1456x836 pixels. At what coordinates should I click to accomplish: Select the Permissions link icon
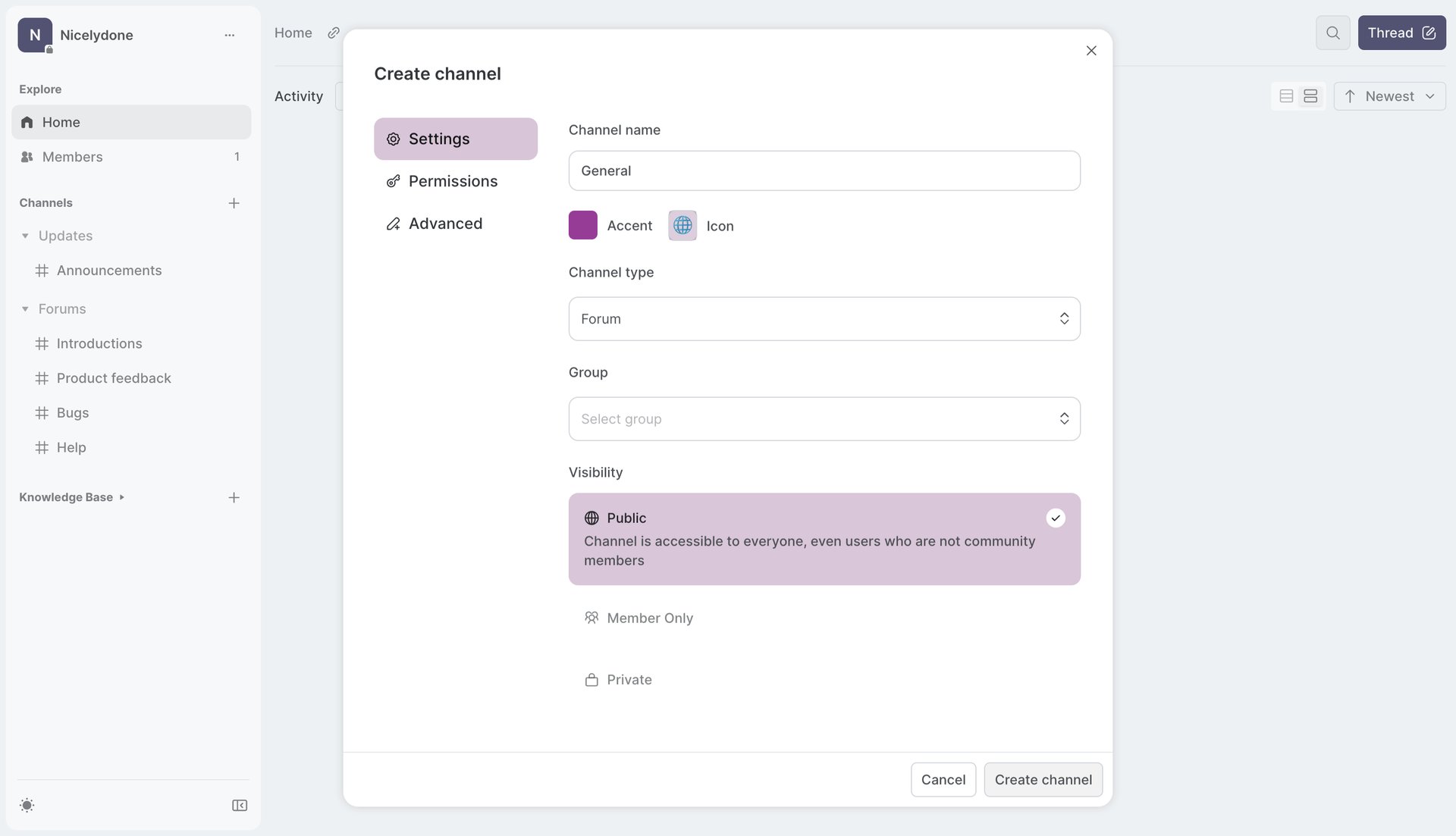[394, 181]
